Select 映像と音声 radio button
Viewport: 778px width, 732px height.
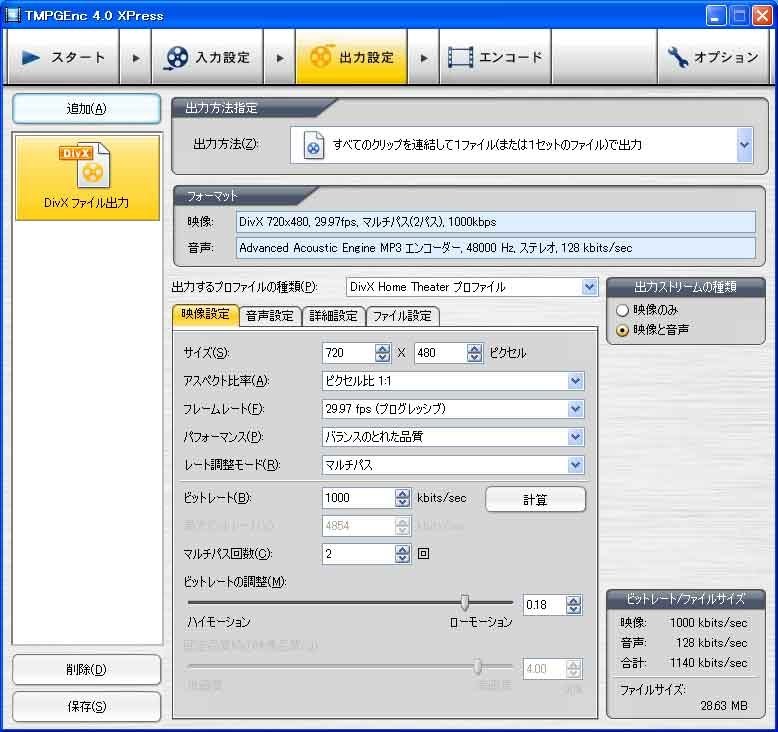[622, 331]
